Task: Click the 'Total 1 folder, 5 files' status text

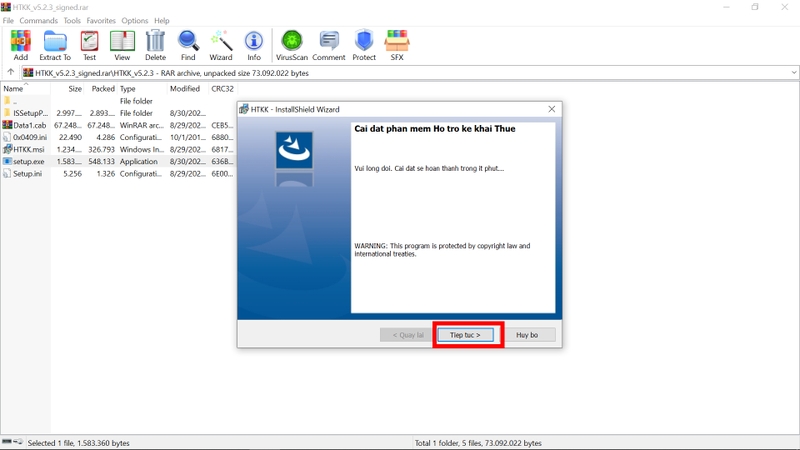Action: [478, 443]
